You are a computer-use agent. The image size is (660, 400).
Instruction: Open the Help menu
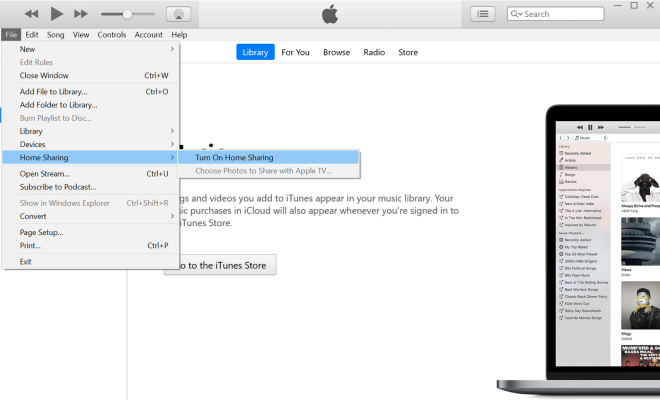(179, 35)
